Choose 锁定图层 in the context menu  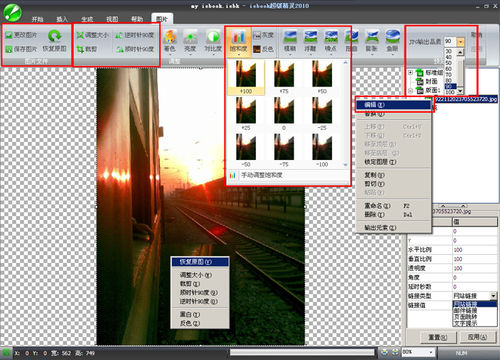(x=393, y=162)
